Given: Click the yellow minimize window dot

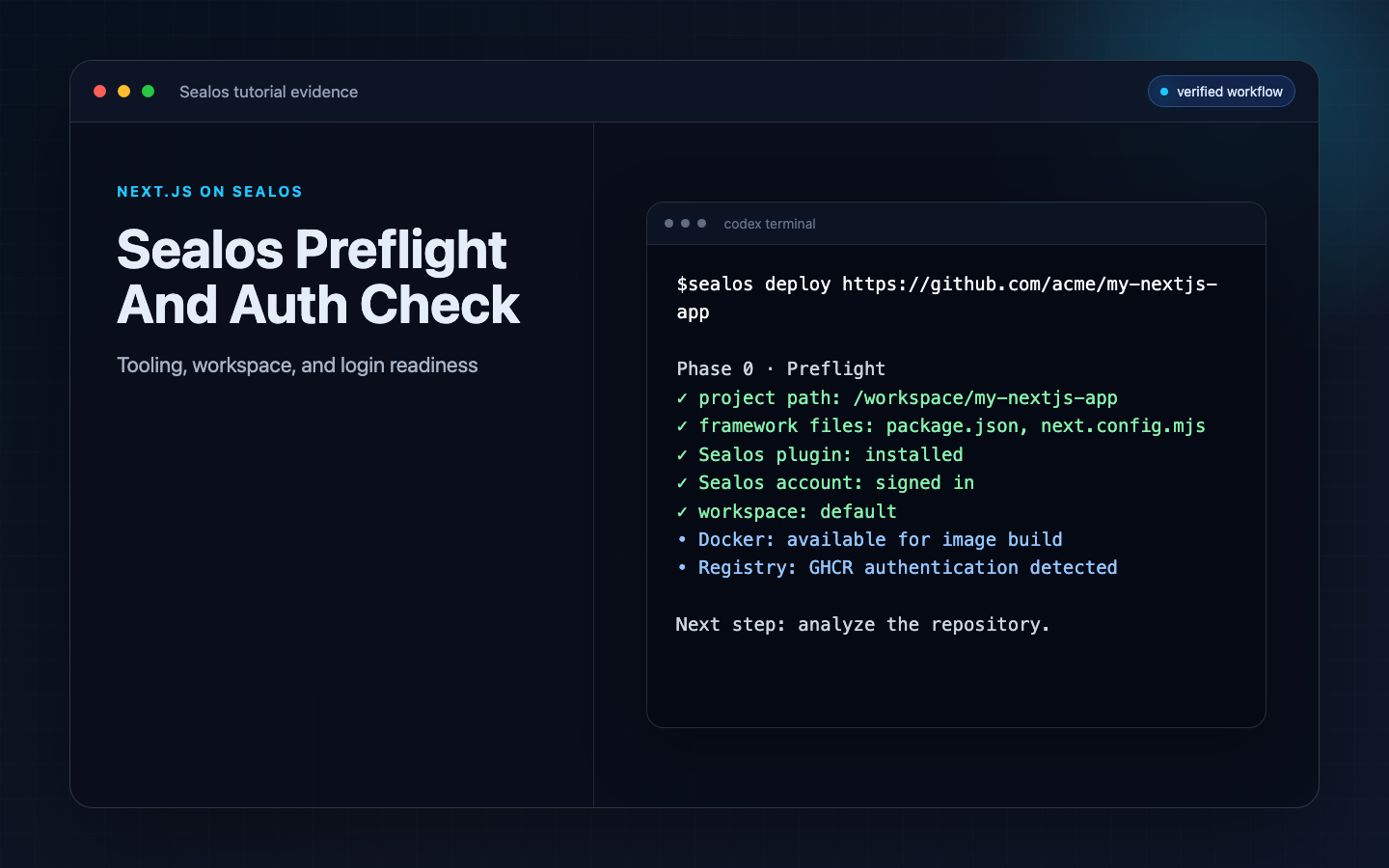Looking at the screenshot, I should coord(123,92).
